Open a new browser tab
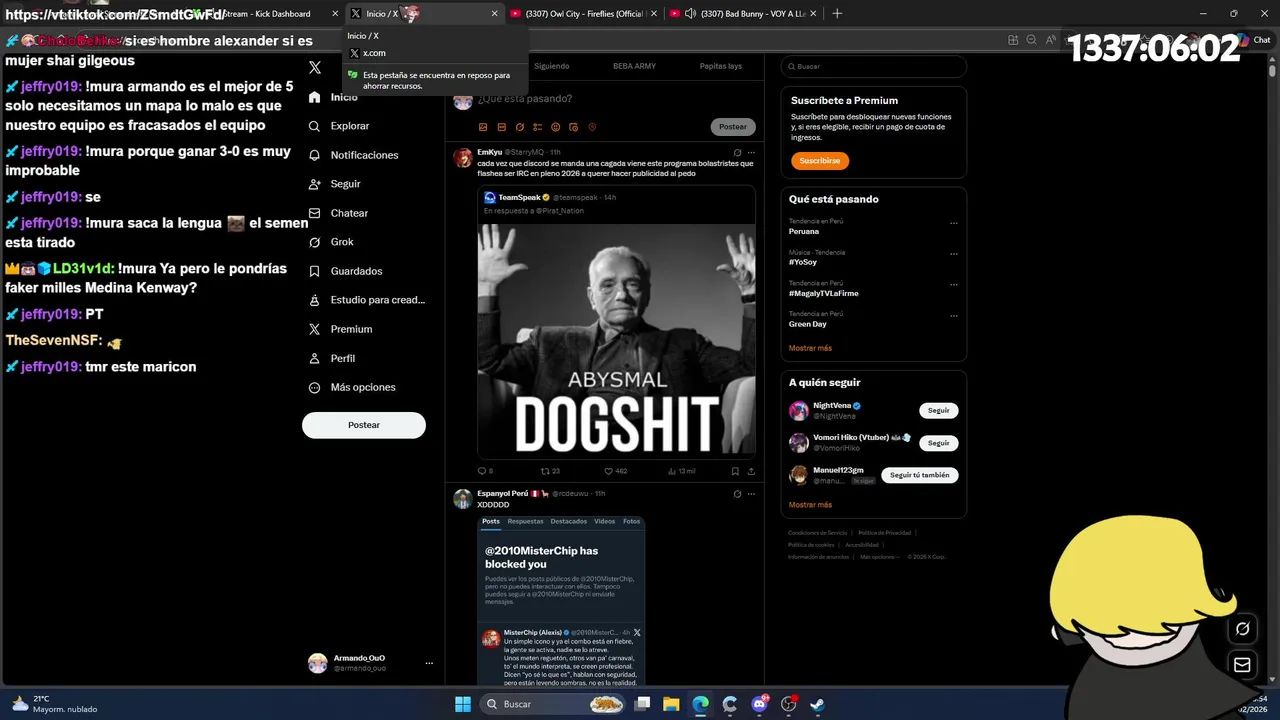 pos(837,13)
